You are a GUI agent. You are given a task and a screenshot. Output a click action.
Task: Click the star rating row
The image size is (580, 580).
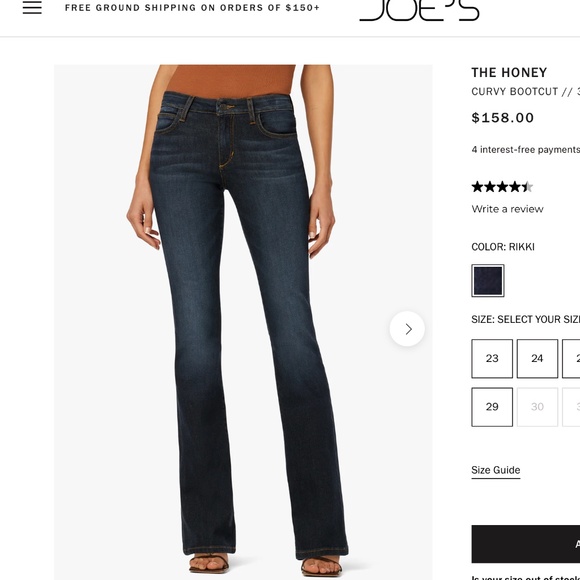[502, 187]
